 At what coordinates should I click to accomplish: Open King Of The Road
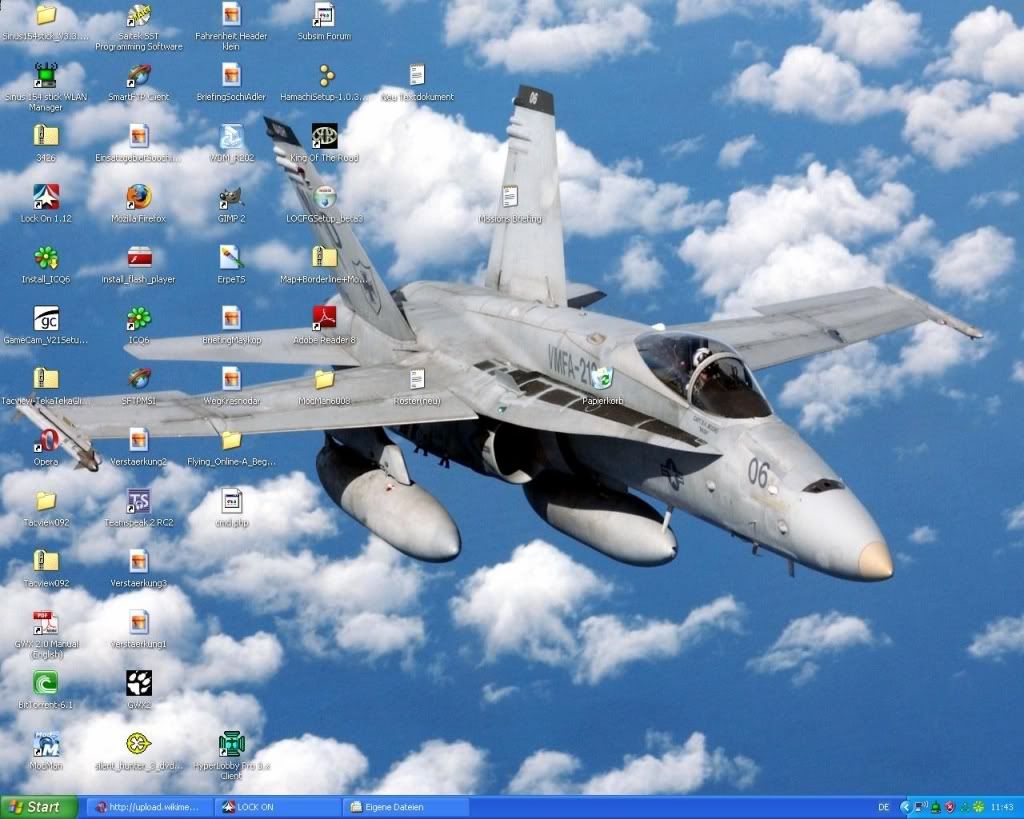(324, 136)
